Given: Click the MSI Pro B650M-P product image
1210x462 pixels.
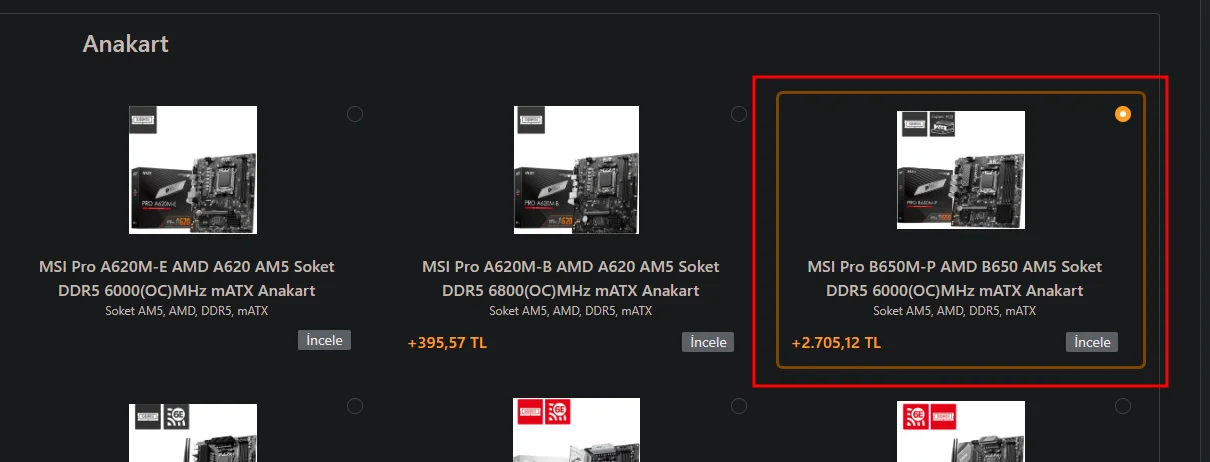Looking at the screenshot, I should (x=961, y=170).
